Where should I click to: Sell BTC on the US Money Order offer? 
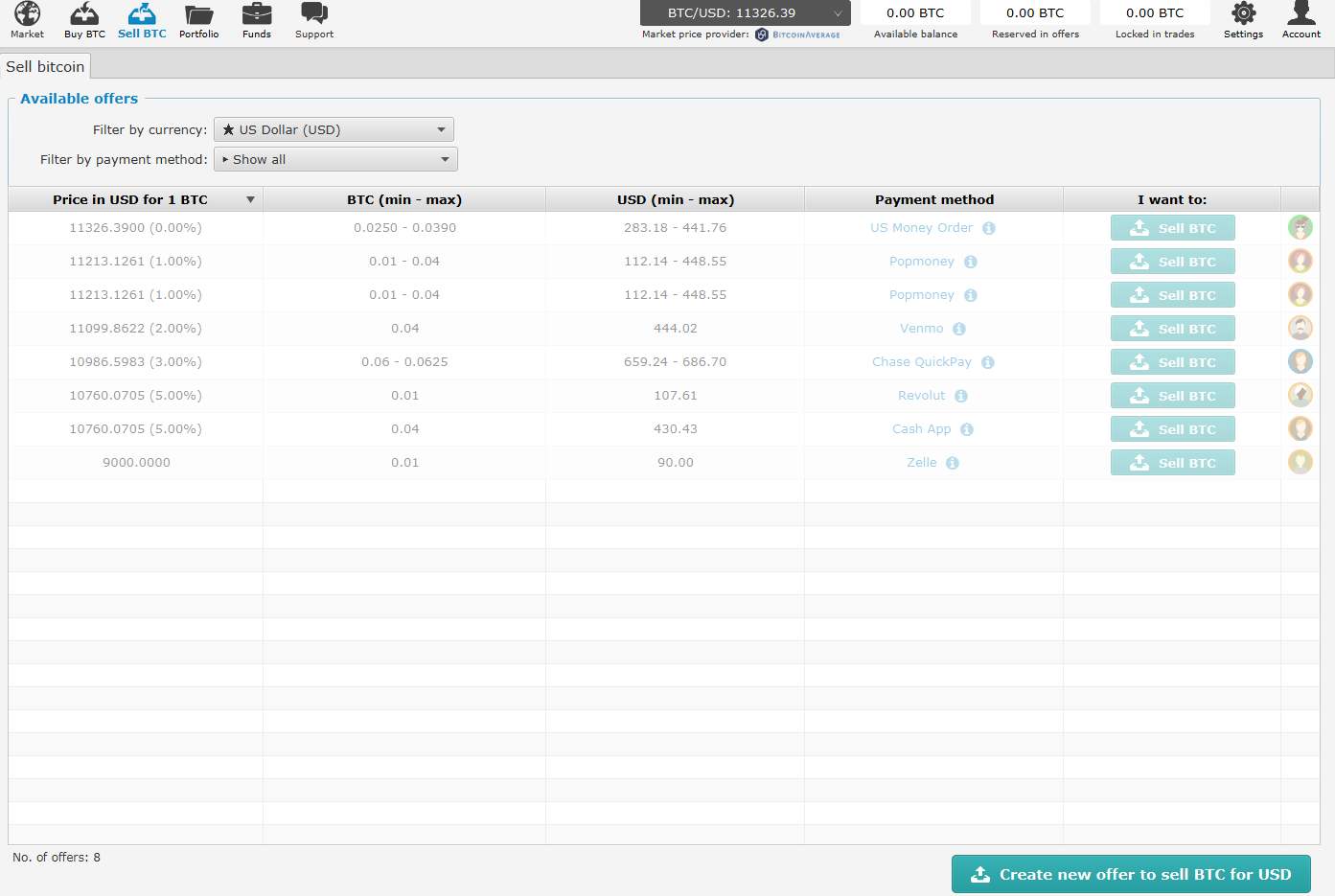(x=1173, y=228)
